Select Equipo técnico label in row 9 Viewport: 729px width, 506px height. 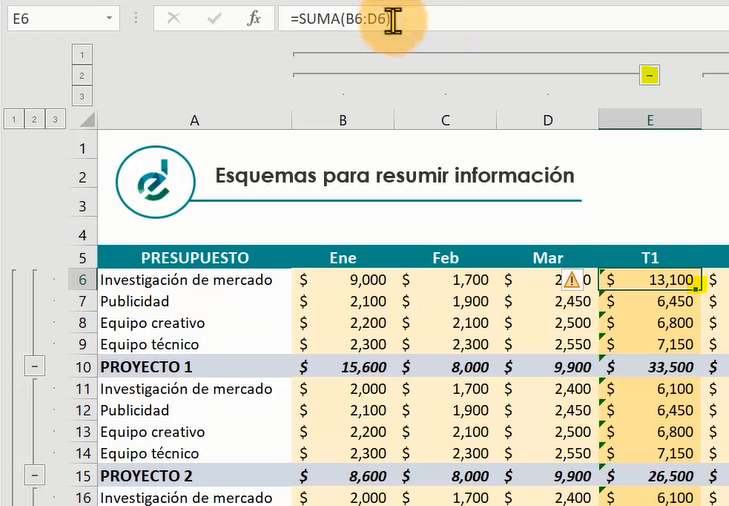point(195,344)
